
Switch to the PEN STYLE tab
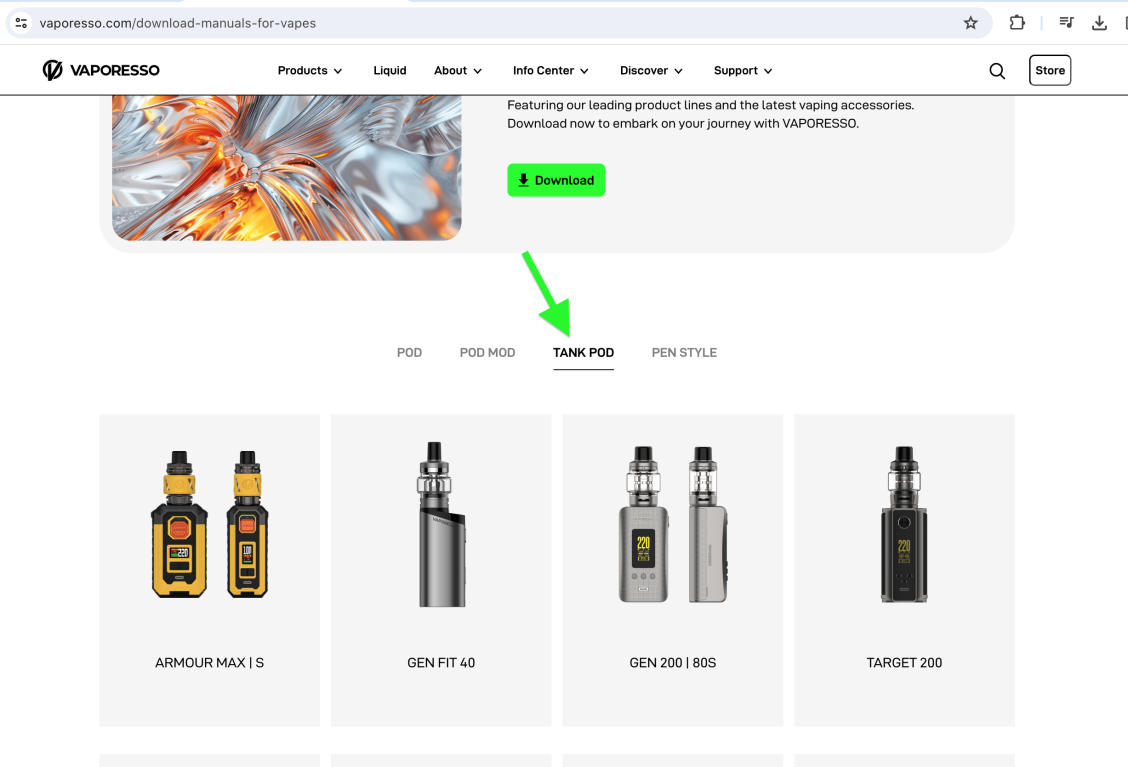click(684, 353)
